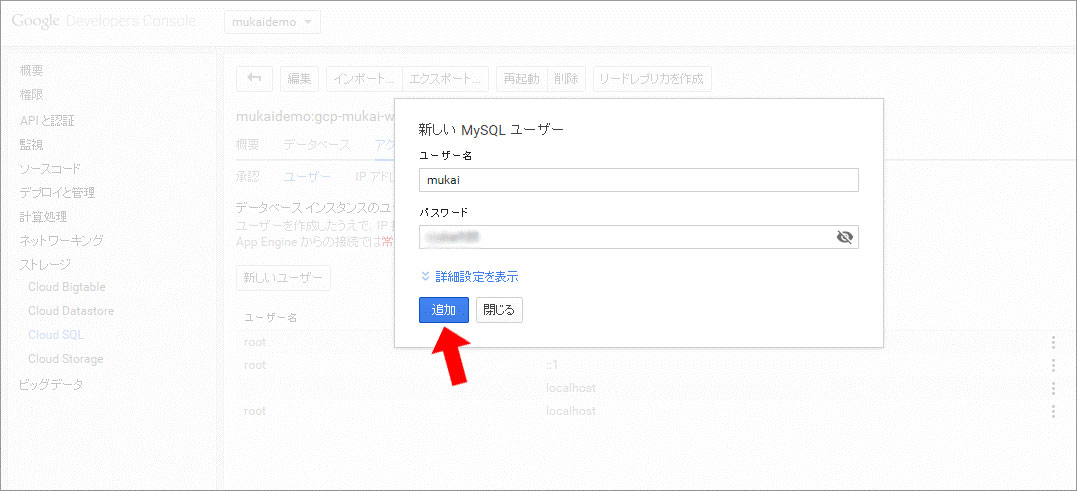Open more options for root localhost row
This screenshot has height=491, width=1077.
(1053, 411)
